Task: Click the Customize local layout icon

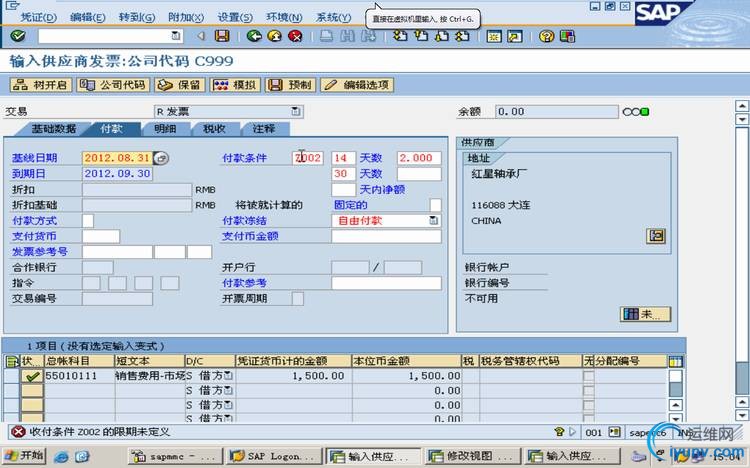Action: (x=567, y=36)
